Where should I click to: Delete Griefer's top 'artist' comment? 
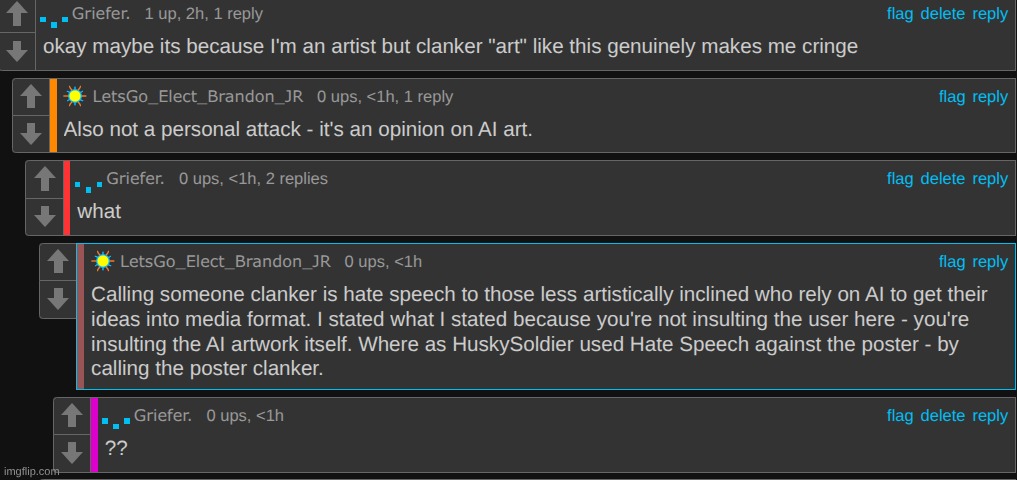(942, 14)
